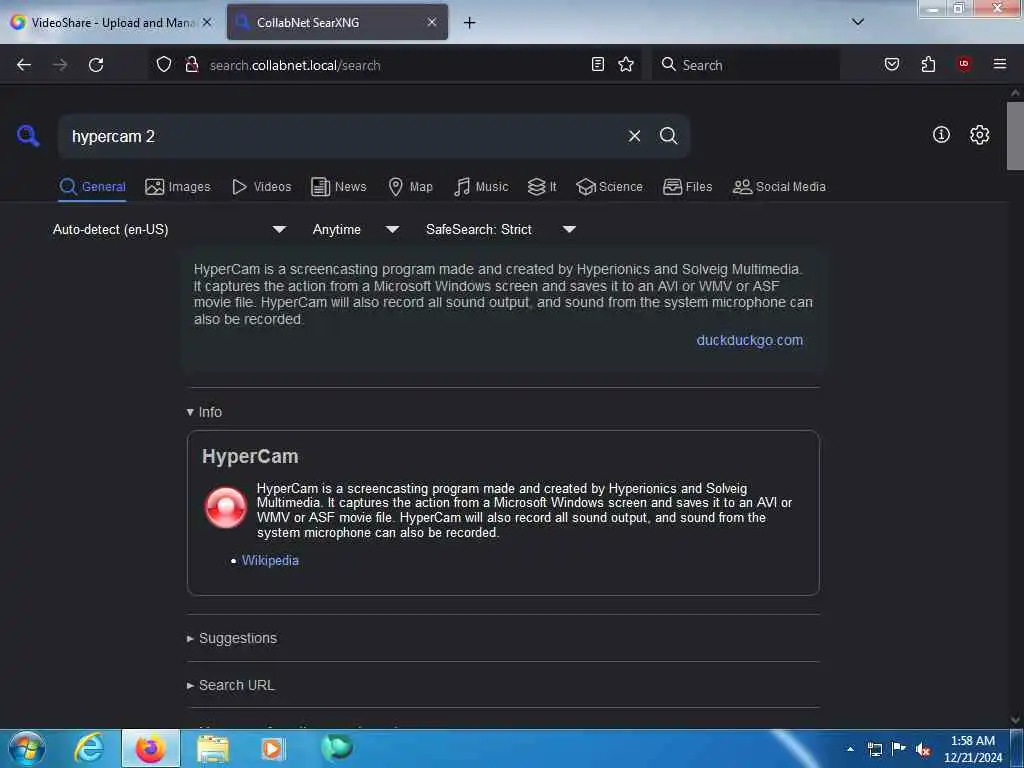This screenshot has height=768, width=1024.
Task: Click the Firefox Search box
Action: coord(746,65)
